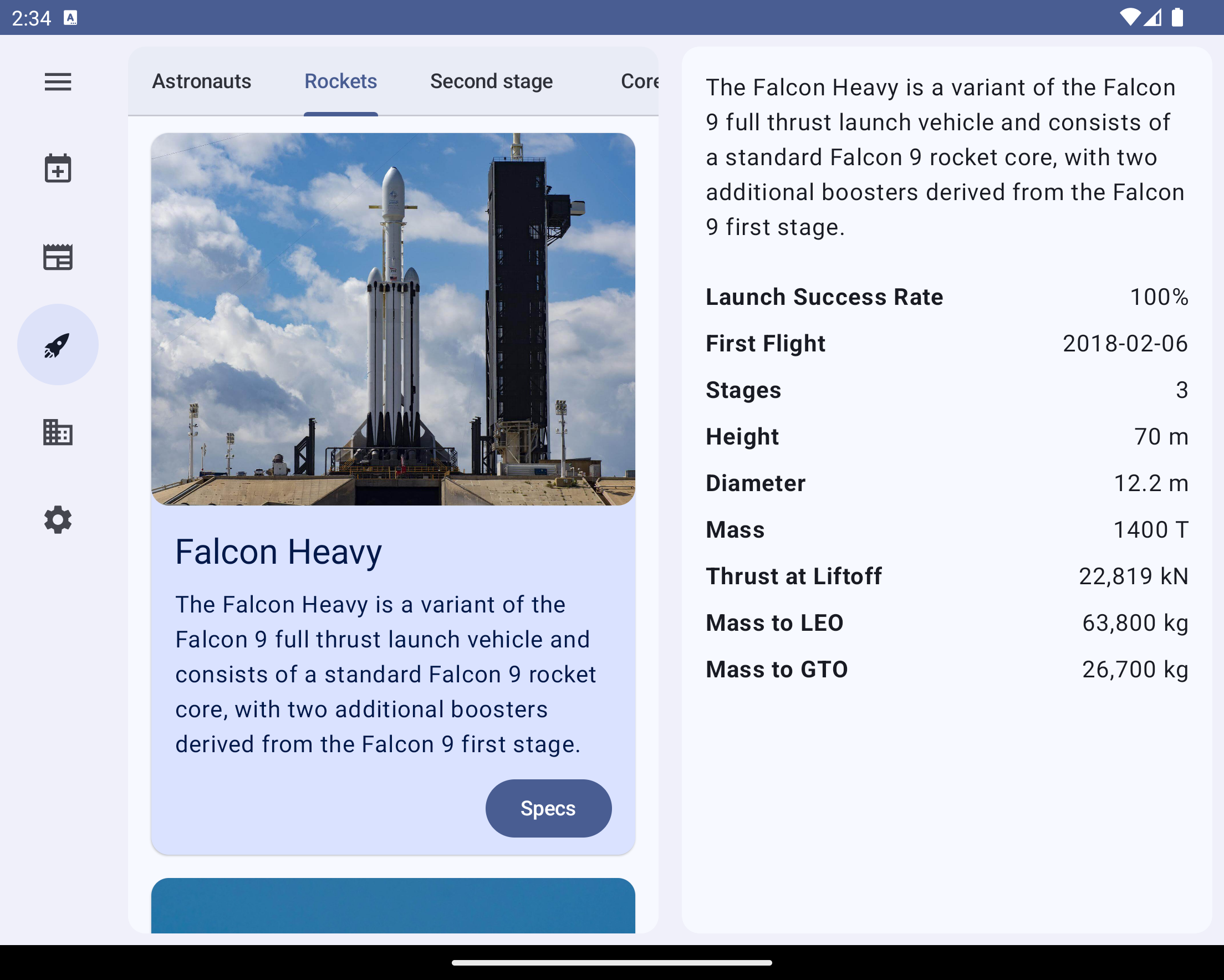The width and height of the screenshot is (1224, 980).
Task: Select the Rockets tab
Action: (x=340, y=81)
